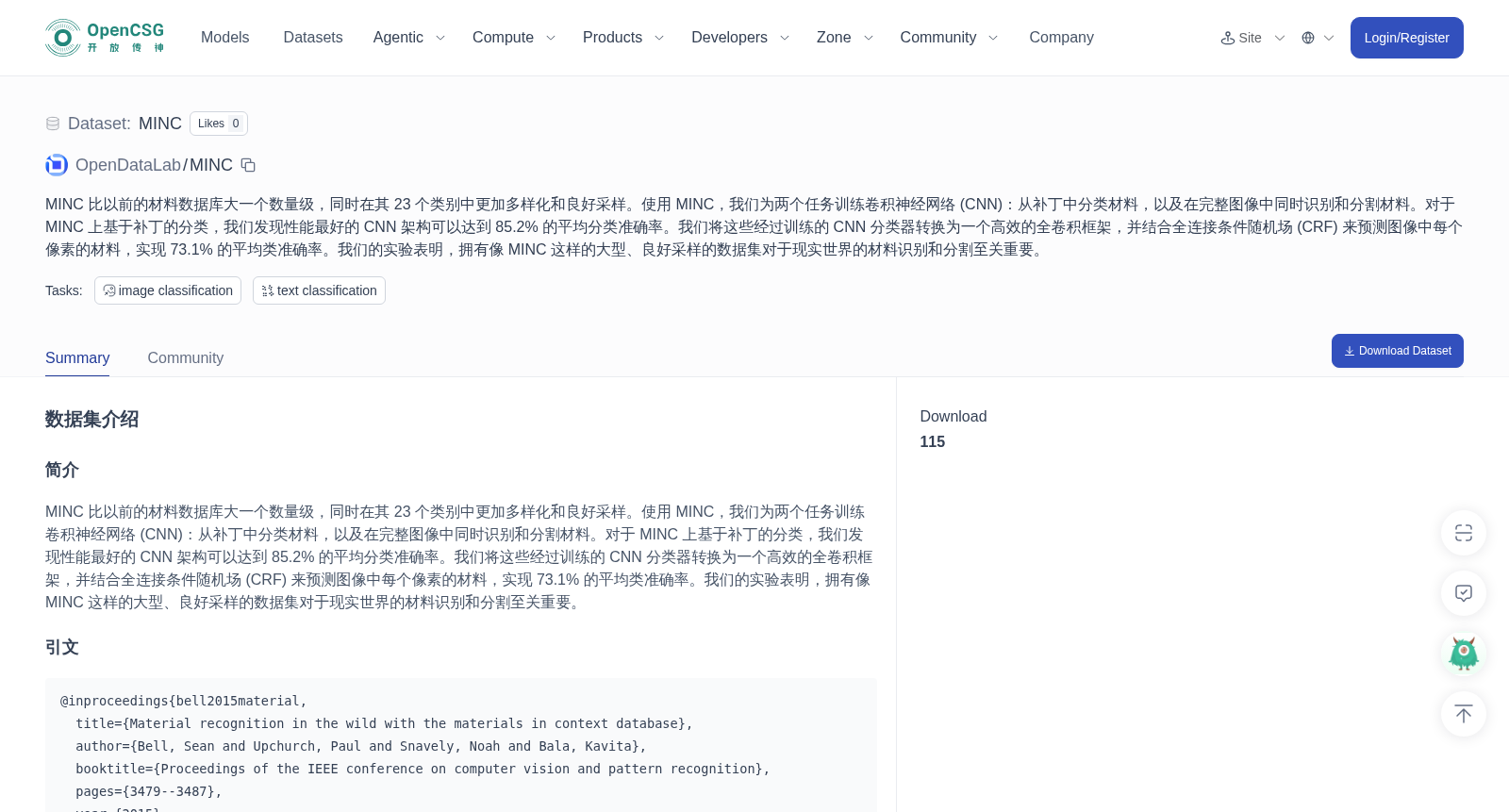Expand the Zone menu
The height and width of the screenshot is (812, 1509).
tap(845, 38)
